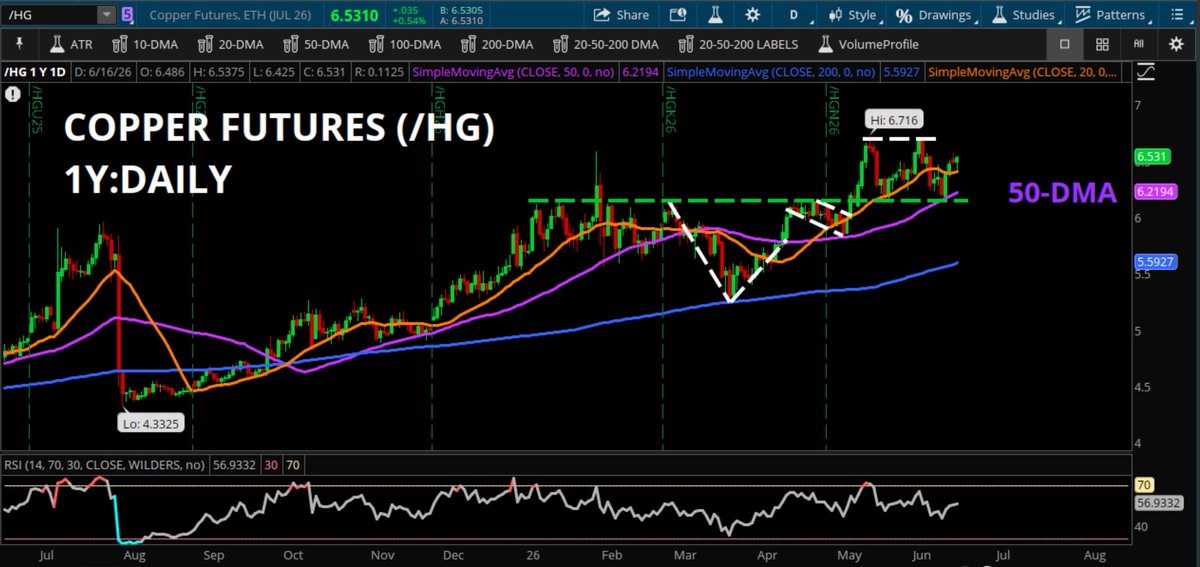Click the 6.2194 moving average value in header
Viewport: 1200px width, 567px height.
[641, 72]
